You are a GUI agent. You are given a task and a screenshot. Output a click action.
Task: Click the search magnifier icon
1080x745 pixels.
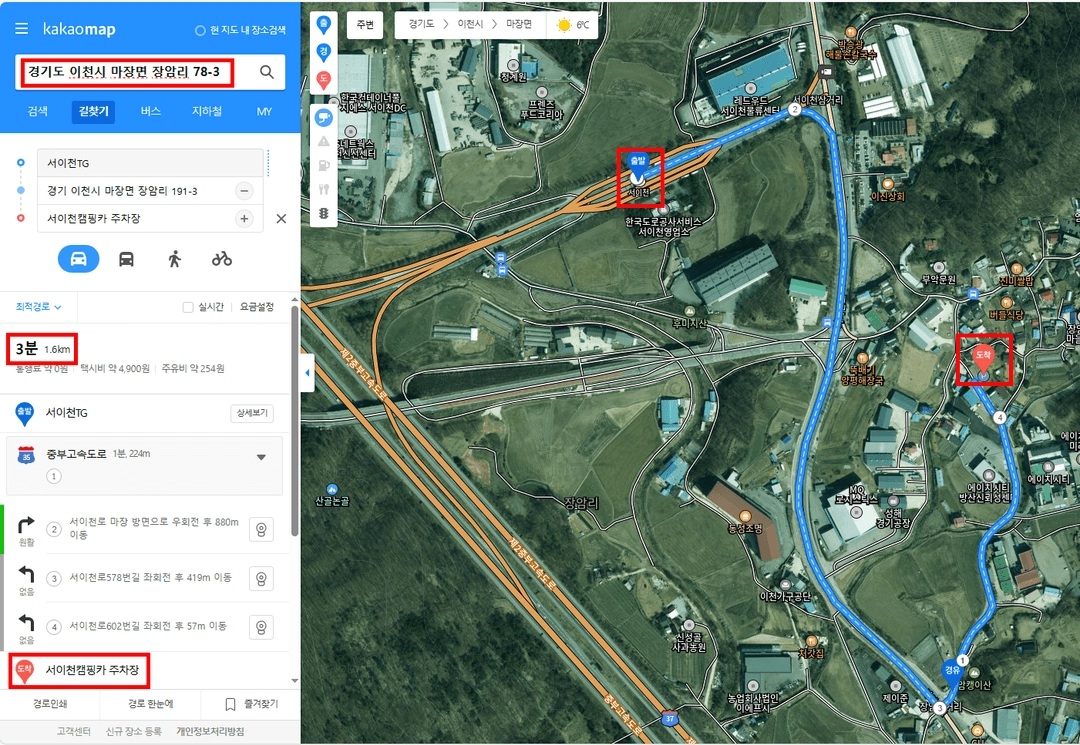(x=267, y=72)
